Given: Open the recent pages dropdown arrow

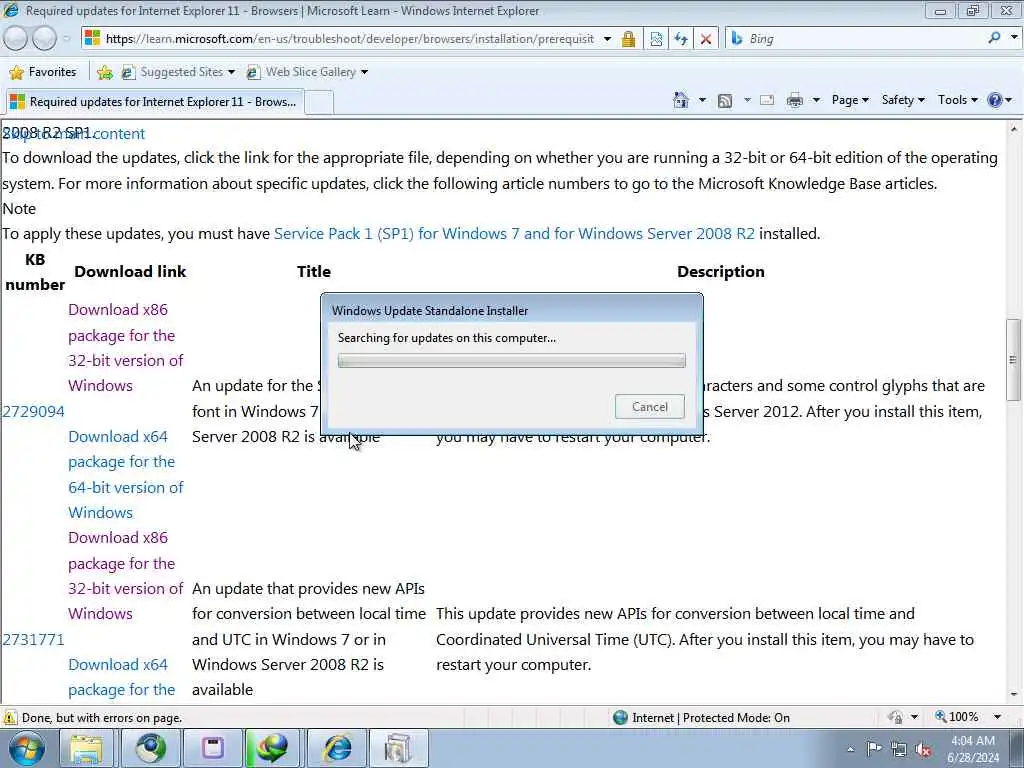Looking at the screenshot, I should click(67, 39).
